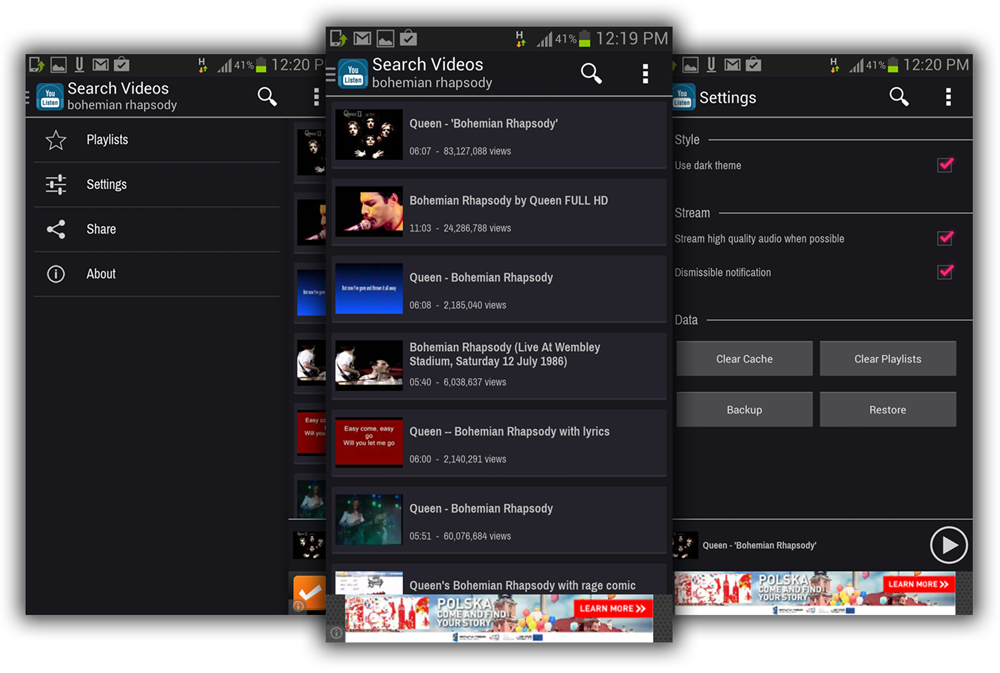Select About in the drawer menu

[157, 274]
